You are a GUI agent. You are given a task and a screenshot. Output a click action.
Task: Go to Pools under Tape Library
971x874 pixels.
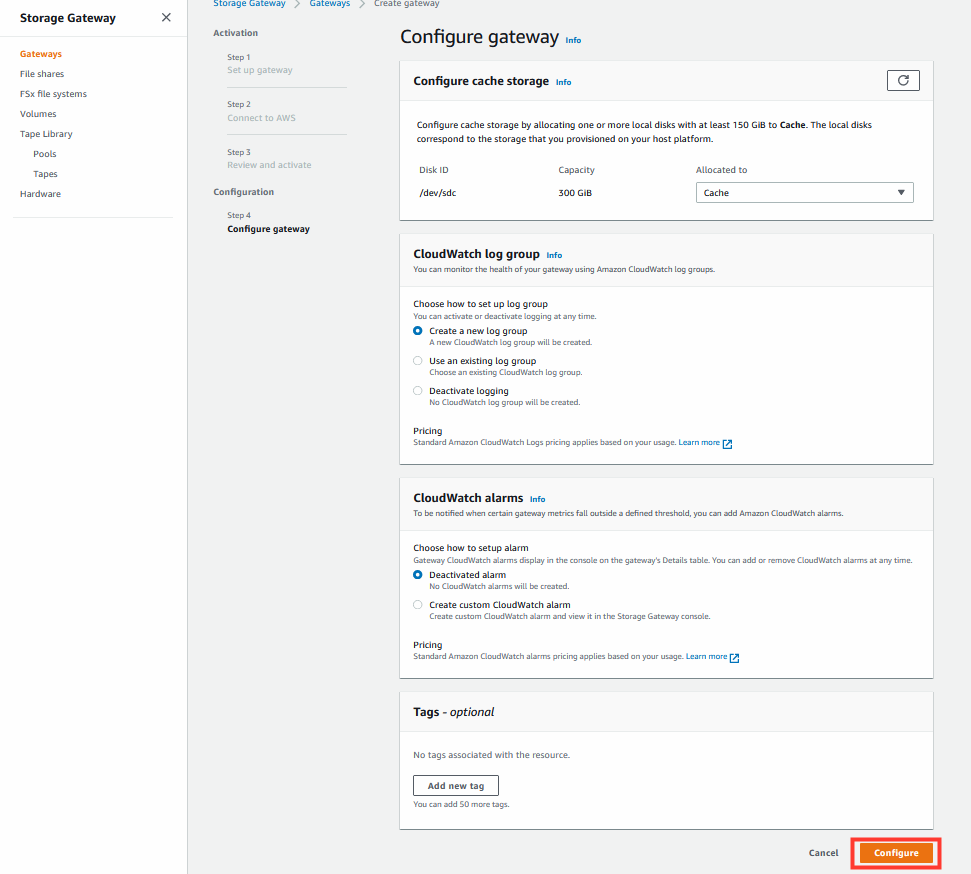pyautogui.click(x=45, y=154)
